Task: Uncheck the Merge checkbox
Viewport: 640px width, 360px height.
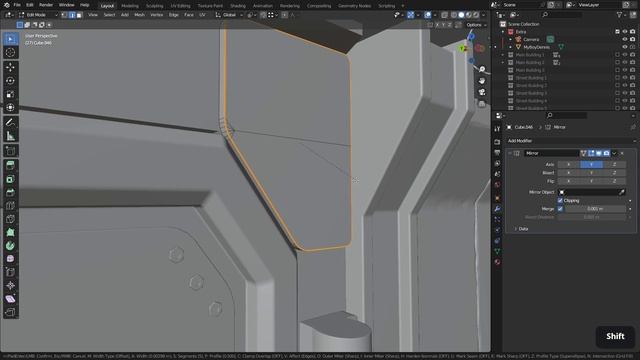Action: pyautogui.click(x=560, y=209)
